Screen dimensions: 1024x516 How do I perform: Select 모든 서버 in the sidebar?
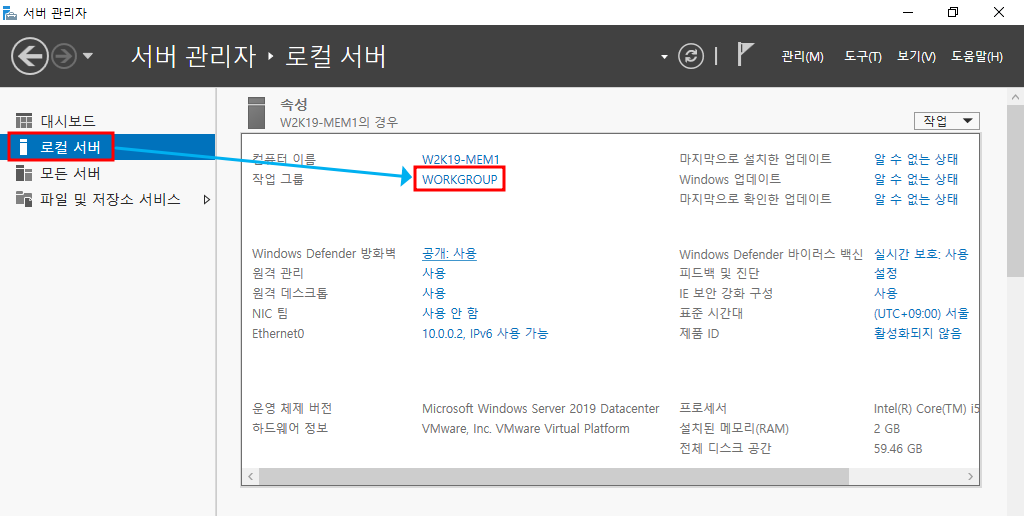pos(108,173)
